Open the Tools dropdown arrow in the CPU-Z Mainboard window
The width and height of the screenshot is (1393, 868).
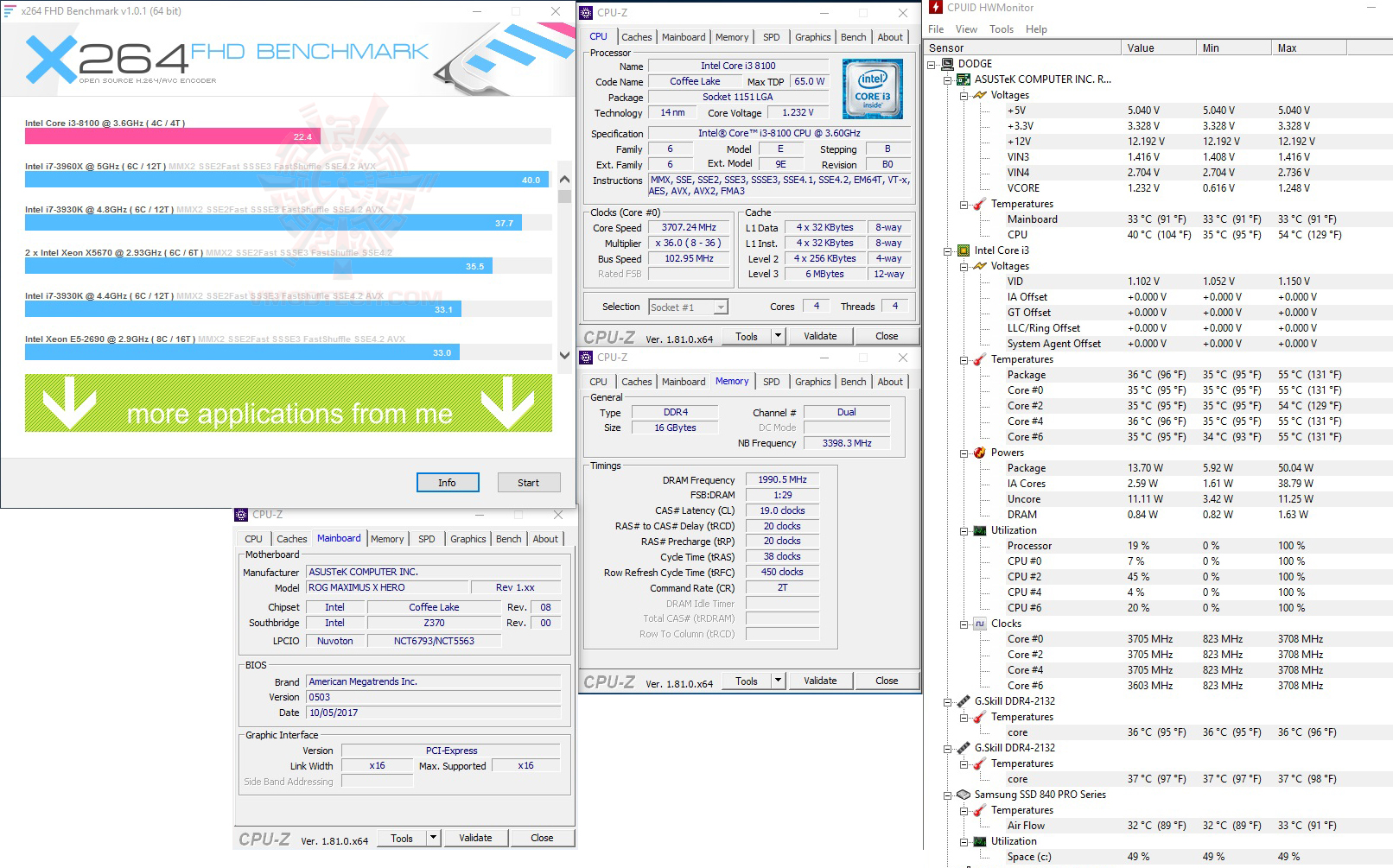coord(434,838)
